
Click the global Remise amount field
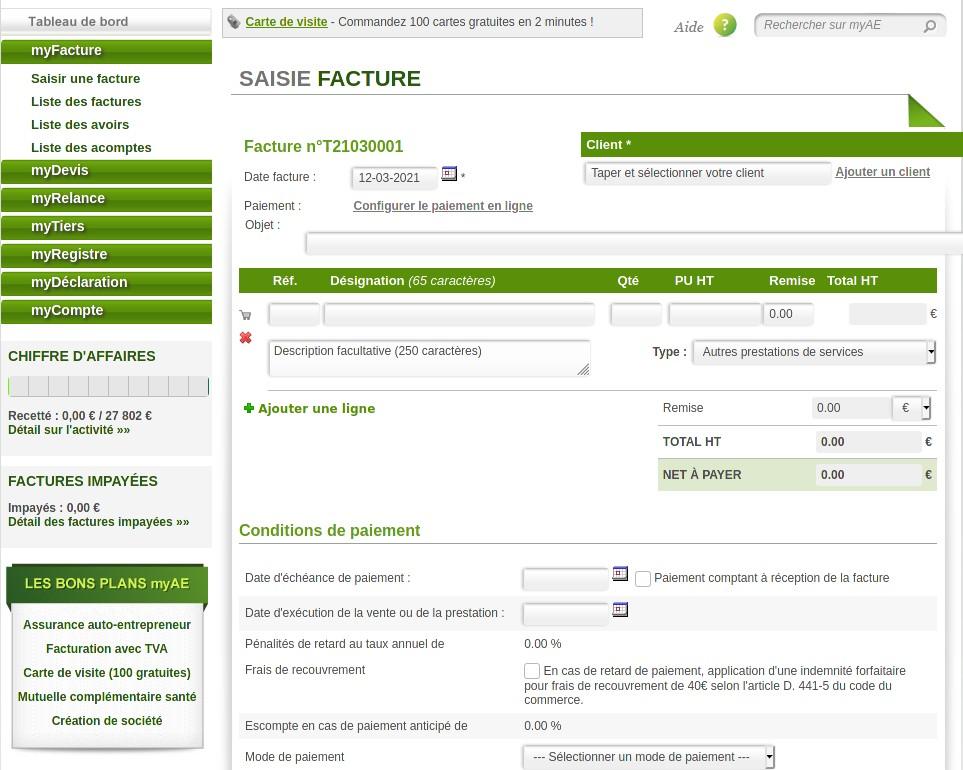(851, 408)
